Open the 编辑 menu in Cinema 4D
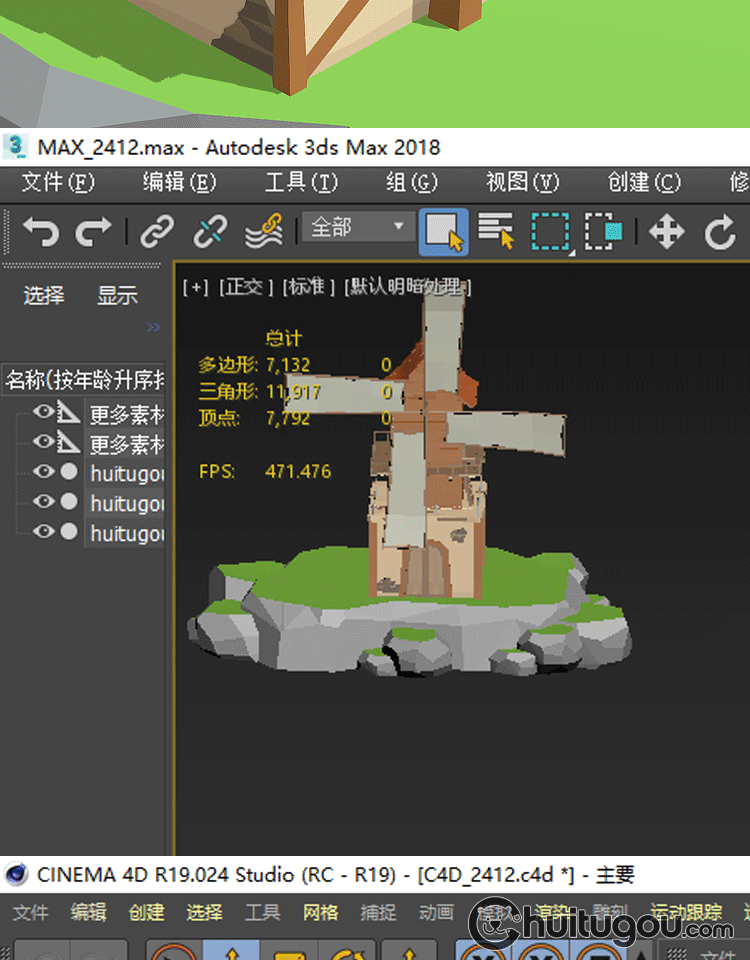This screenshot has height=960, width=750. pos(88,912)
